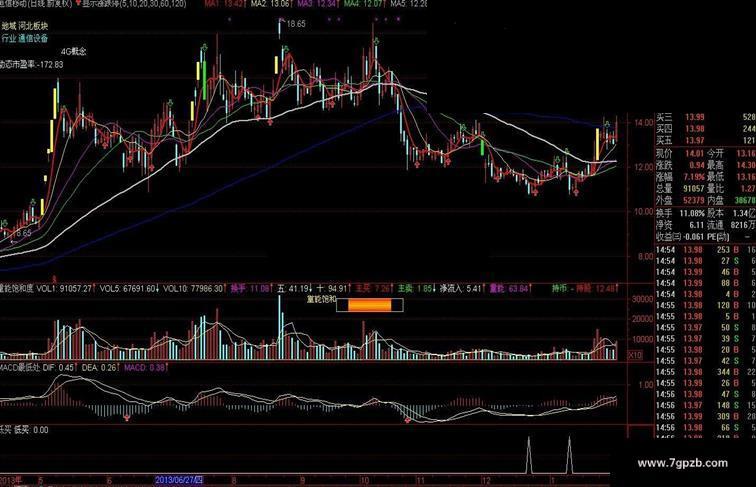Screen dimensions: 756x487
Task: Click the DEA: 0.26 value
Action: (x=100, y=367)
